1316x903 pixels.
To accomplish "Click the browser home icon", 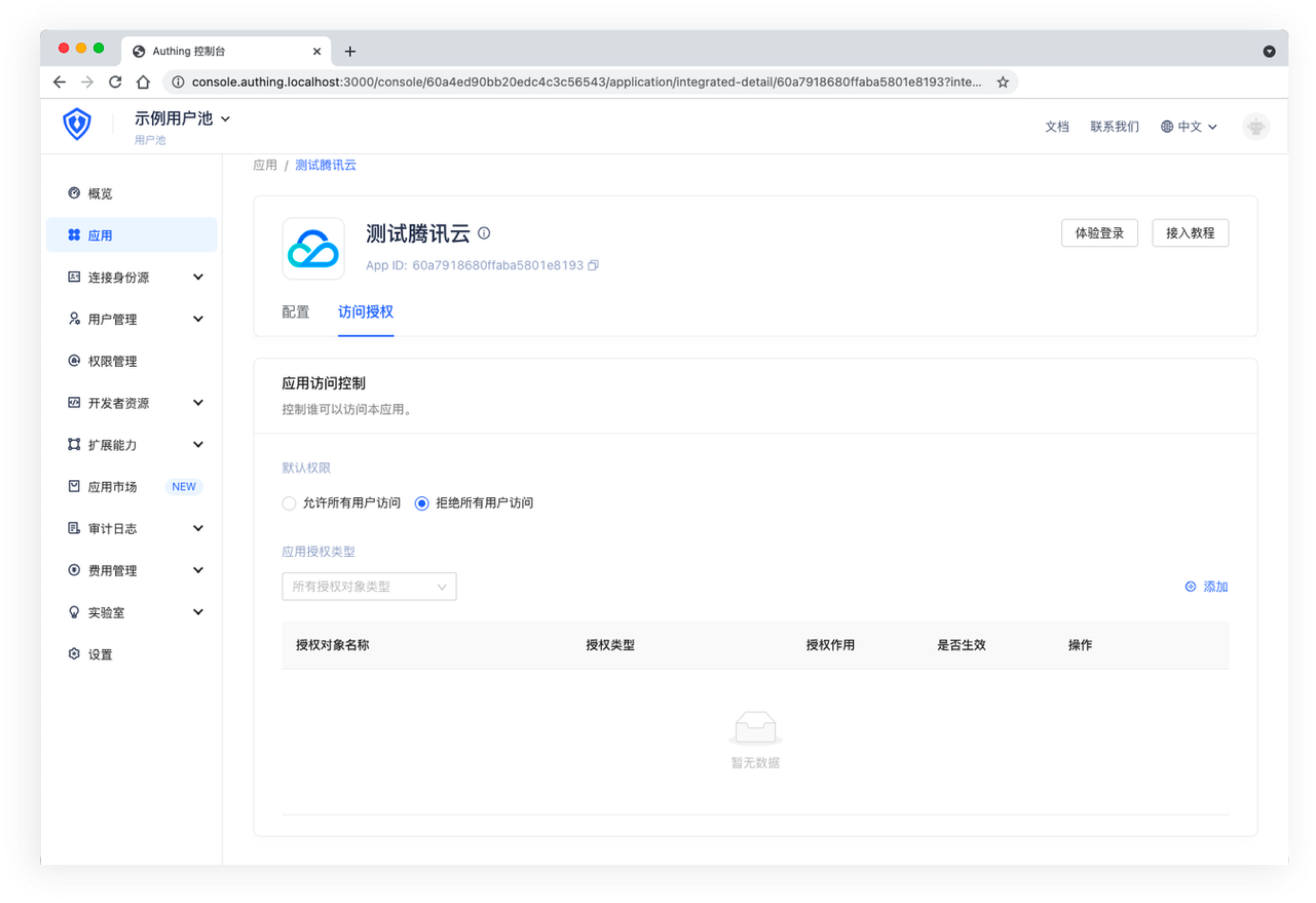I will (143, 82).
